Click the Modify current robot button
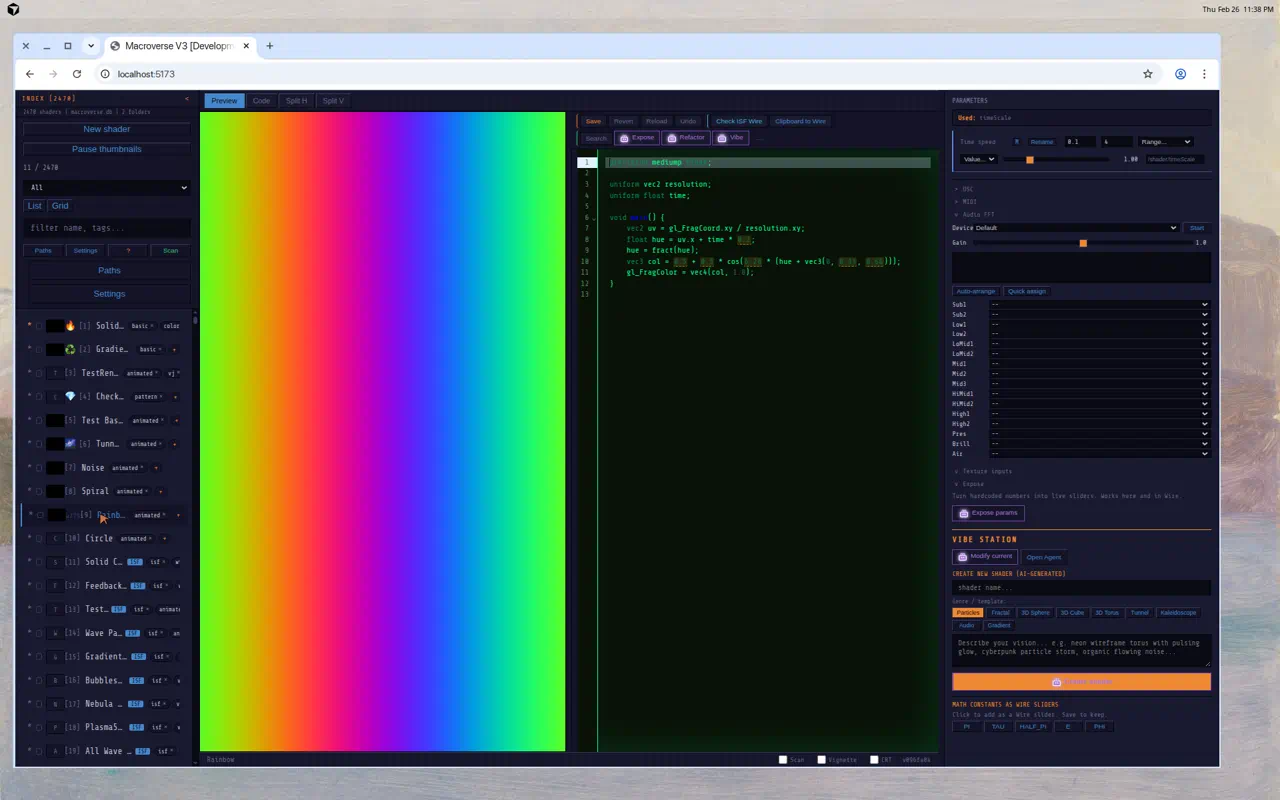 click(x=985, y=556)
